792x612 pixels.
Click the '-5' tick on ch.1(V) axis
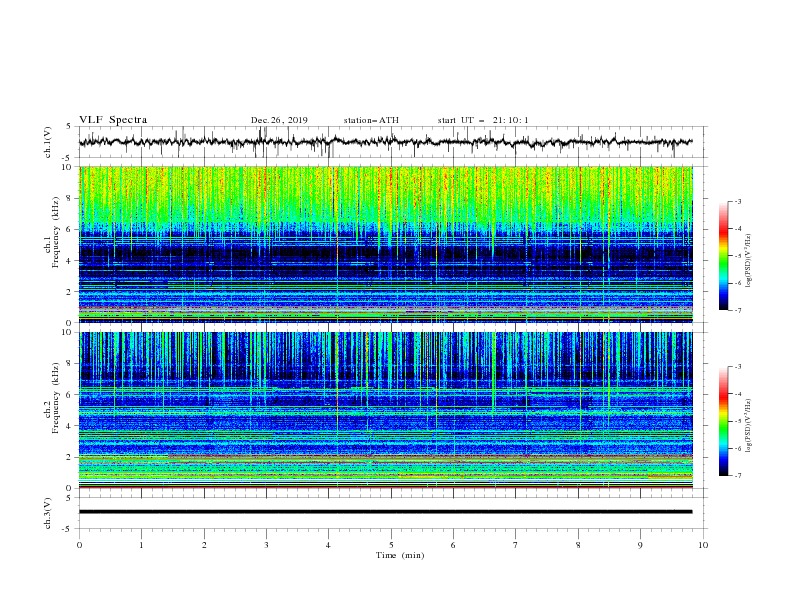coord(67,158)
